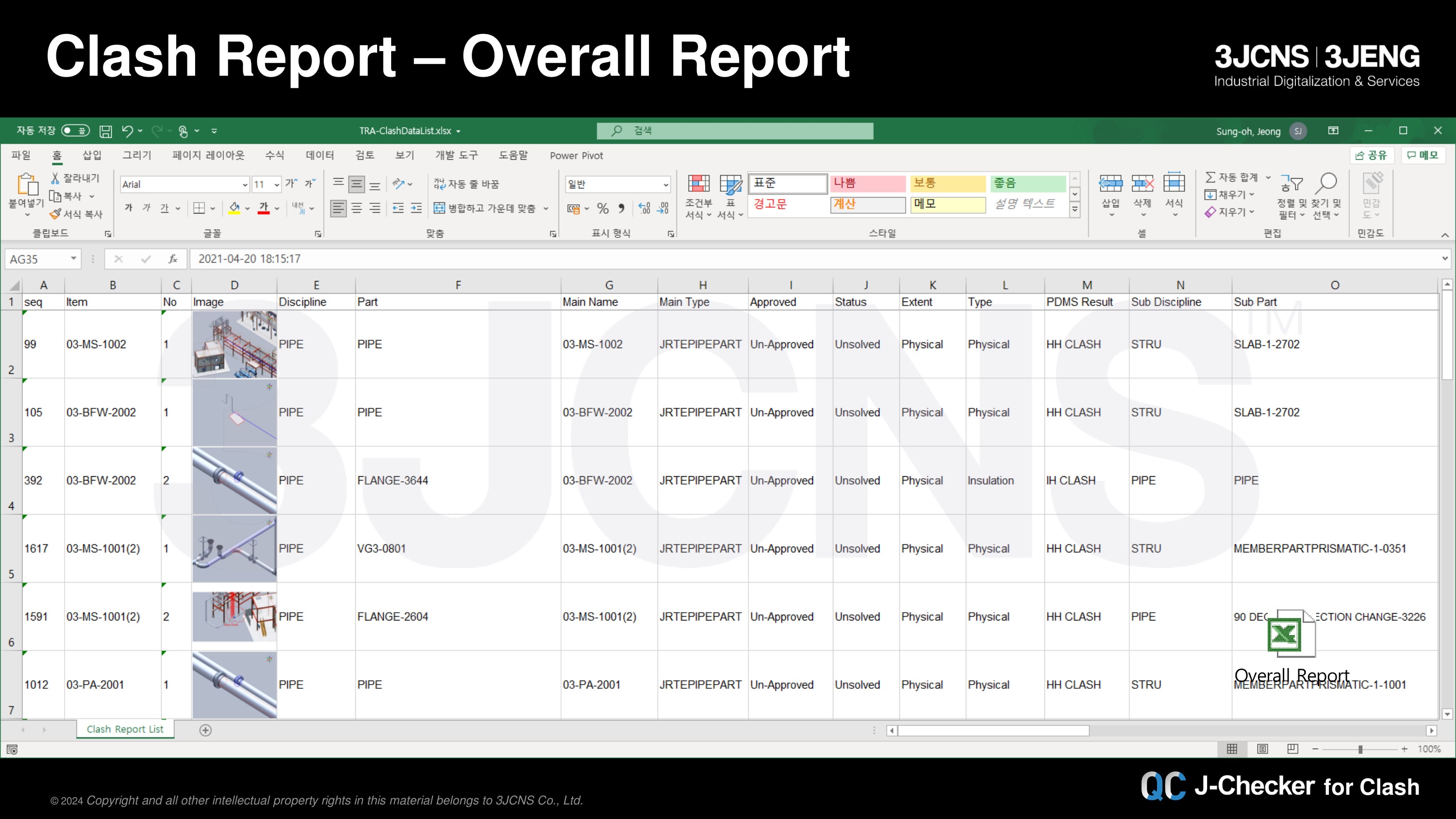Expand the Name Box AG35 dropdown
Screen dimensions: 1456x819
pos(73,259)
